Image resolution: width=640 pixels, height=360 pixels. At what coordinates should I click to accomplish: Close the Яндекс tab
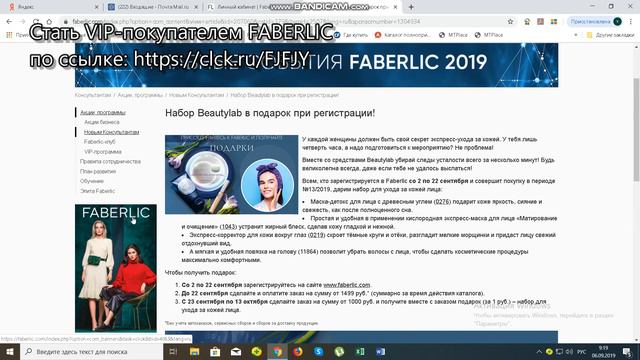click(96, 7)
